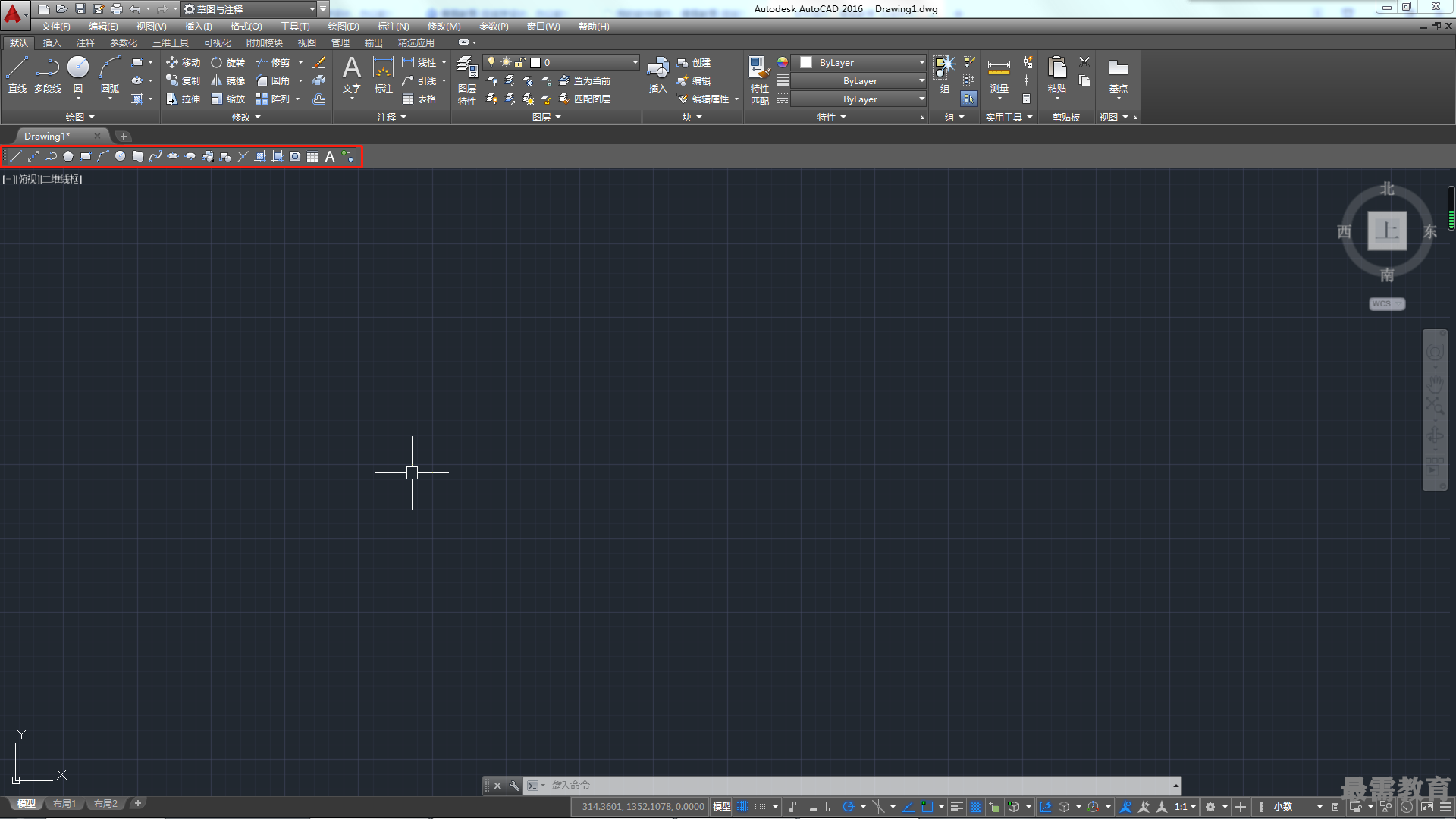
Task: Toggle transparency display in status bar
Action: click(976, 807)
